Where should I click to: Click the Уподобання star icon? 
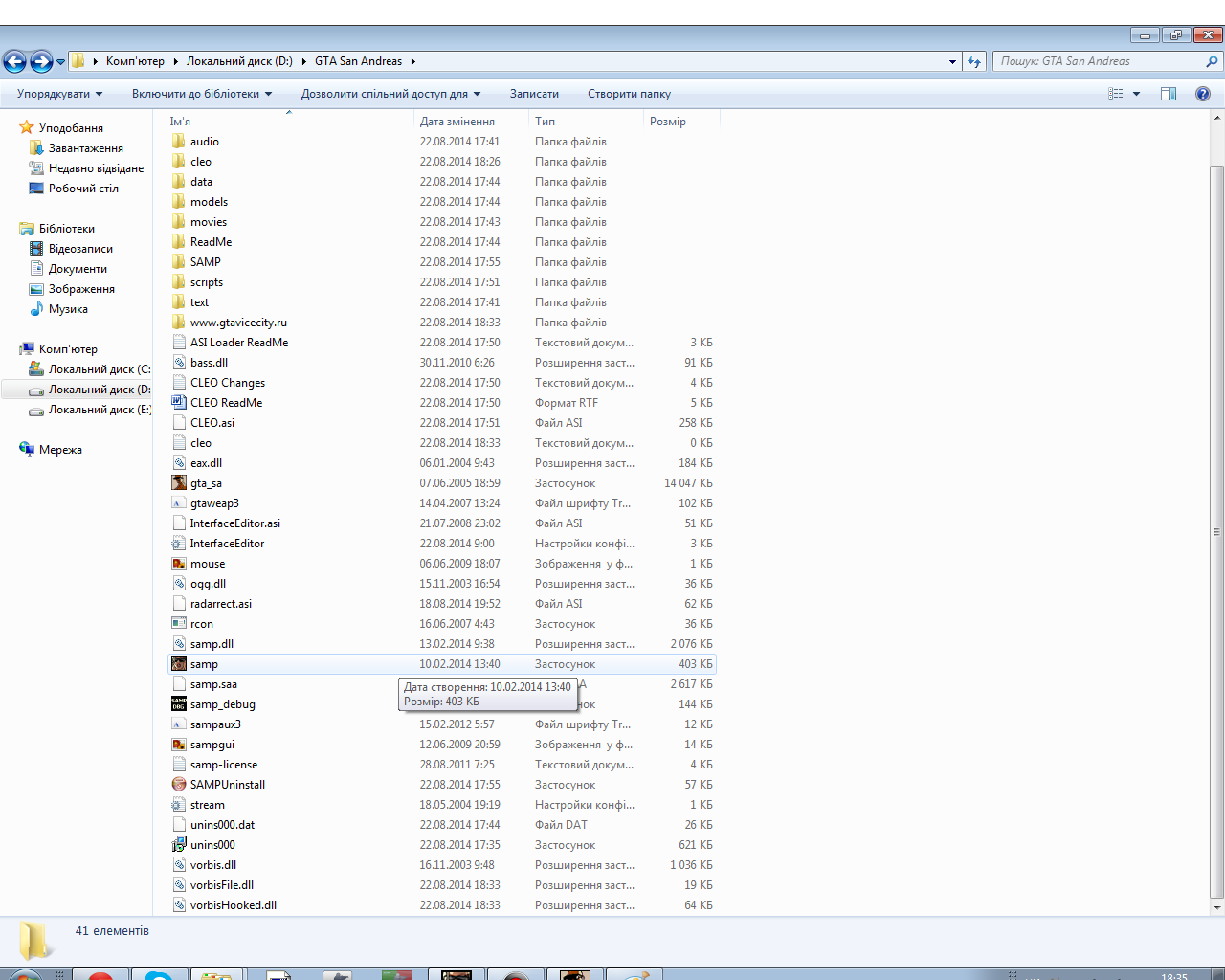[x=27, y=127]
